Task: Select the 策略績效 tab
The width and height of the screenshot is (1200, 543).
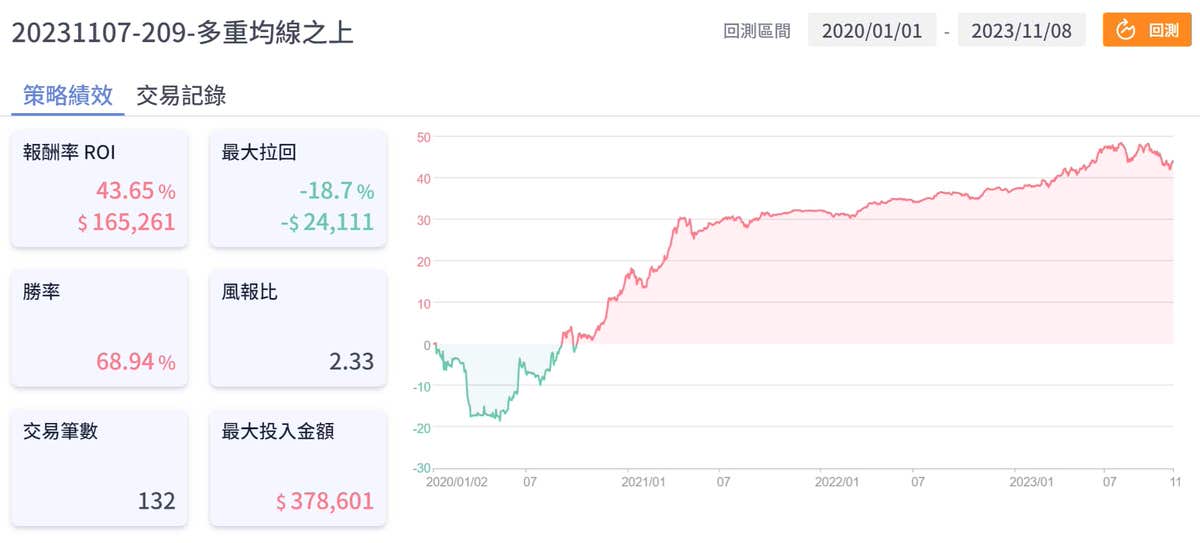Action: (68, 95)
